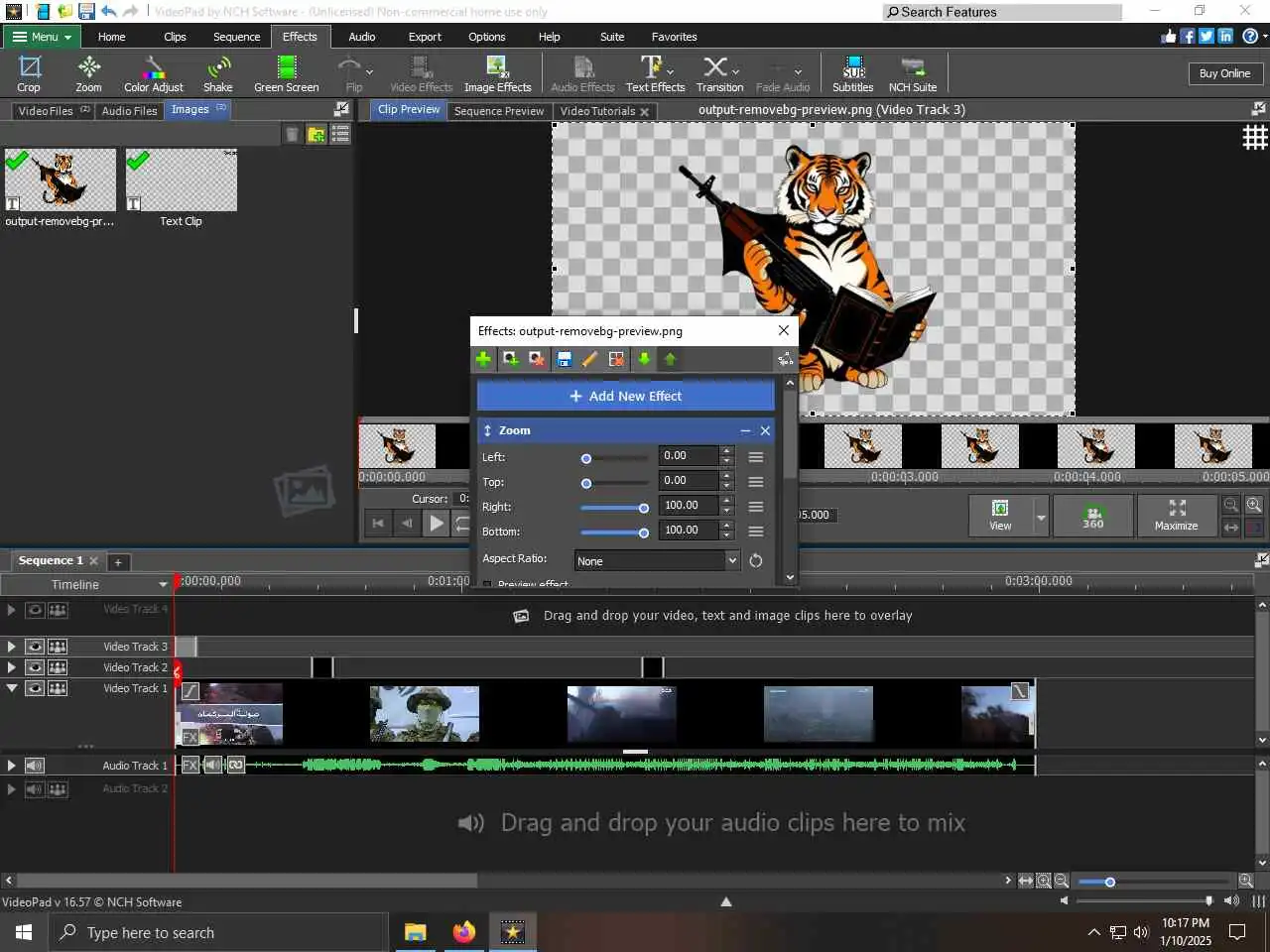Hide Video Track 1 with eye icon
Image resolution: width=1270 pixels, height=952 pixels.
(35, 688)
